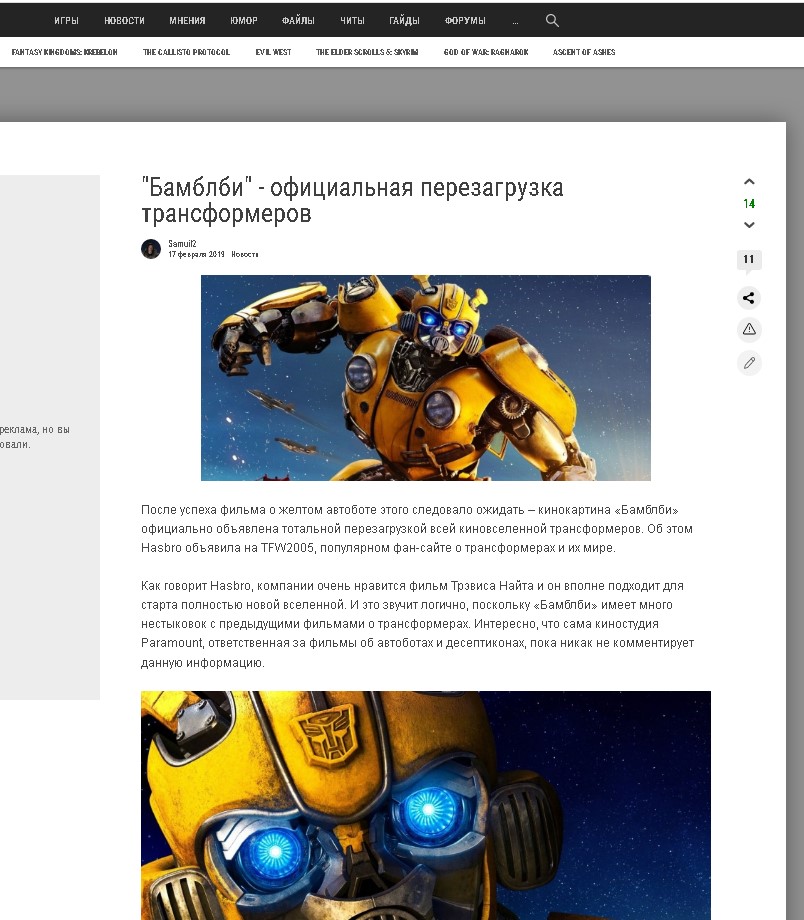
Task: Go to the ФАЙЛЫ section
Action: click(298, 21)
